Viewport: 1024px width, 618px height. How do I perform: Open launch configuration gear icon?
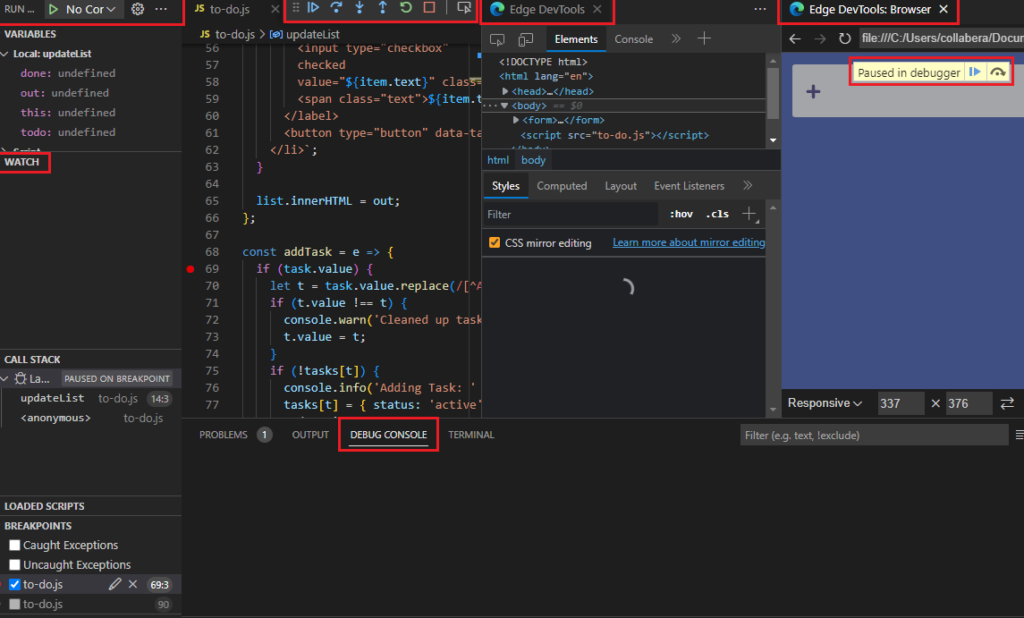tap(137, 9)
